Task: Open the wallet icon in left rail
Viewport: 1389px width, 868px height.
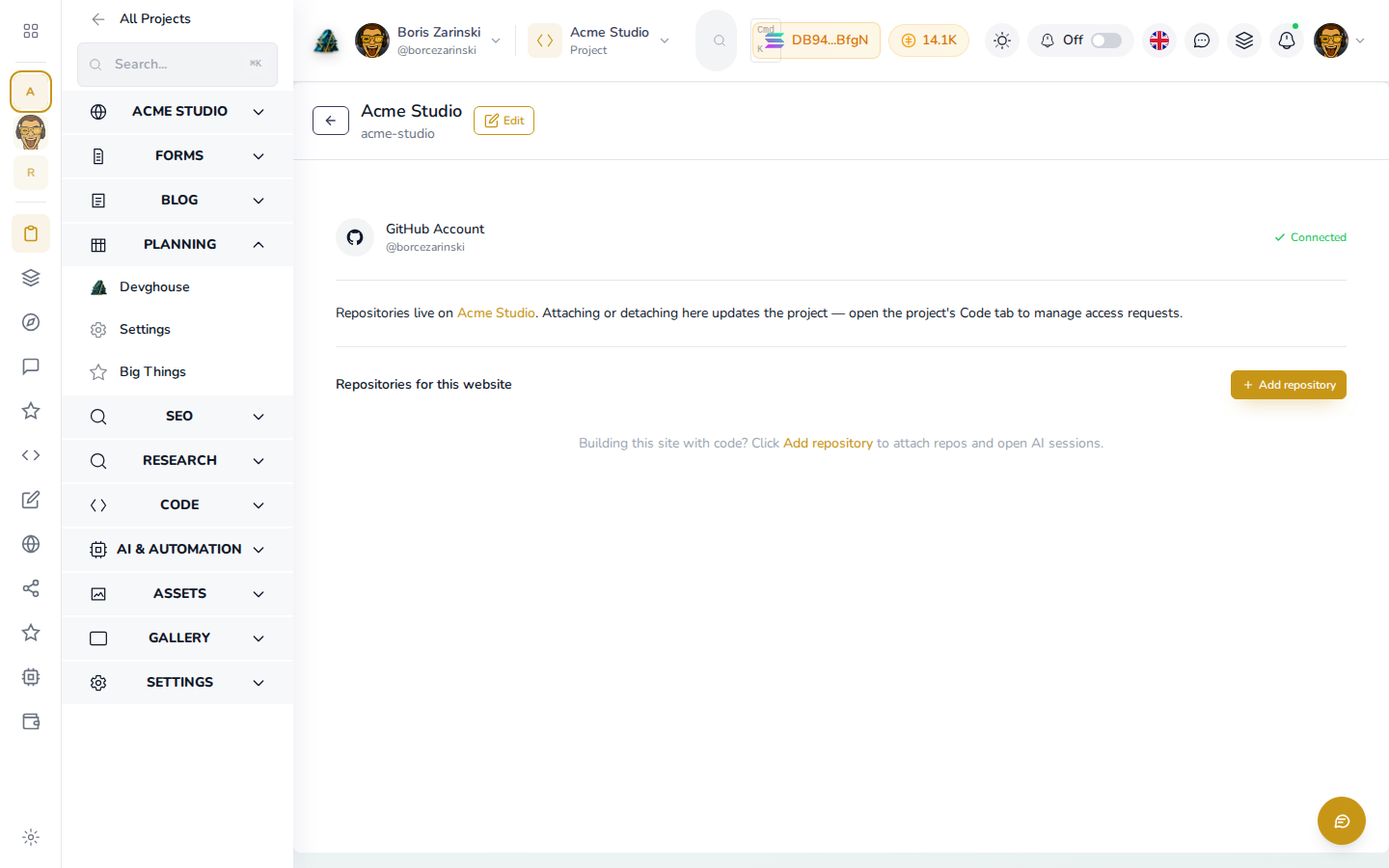Action: pos(31,721)
